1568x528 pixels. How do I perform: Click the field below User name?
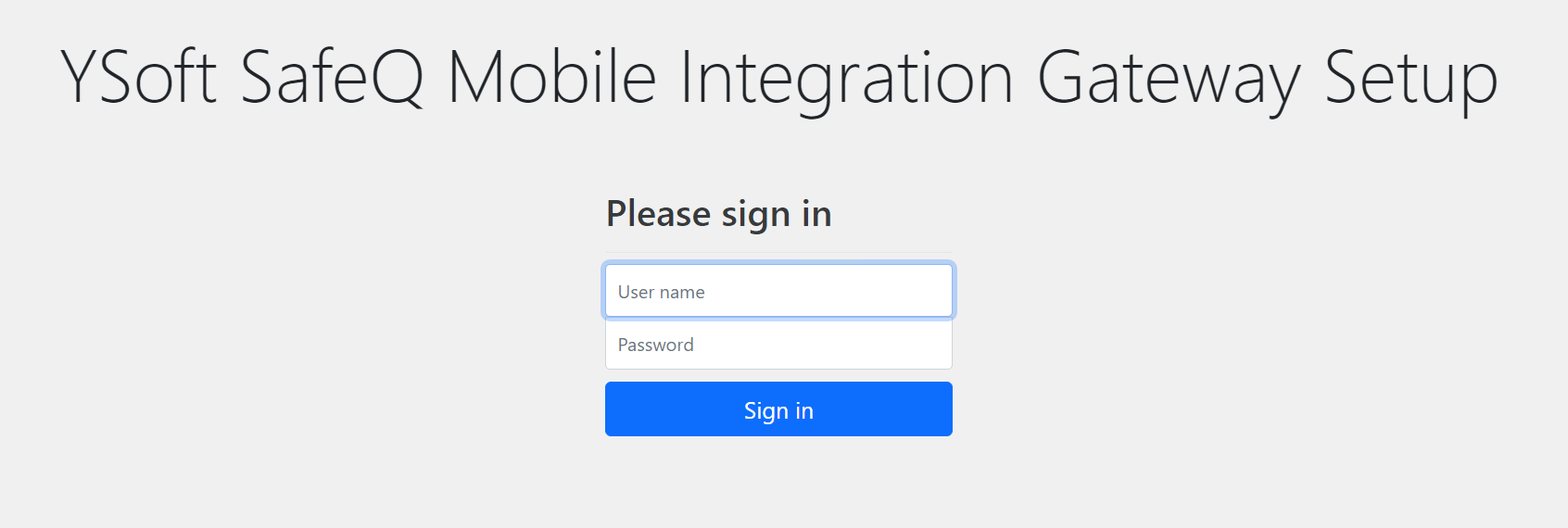(778, 345)
